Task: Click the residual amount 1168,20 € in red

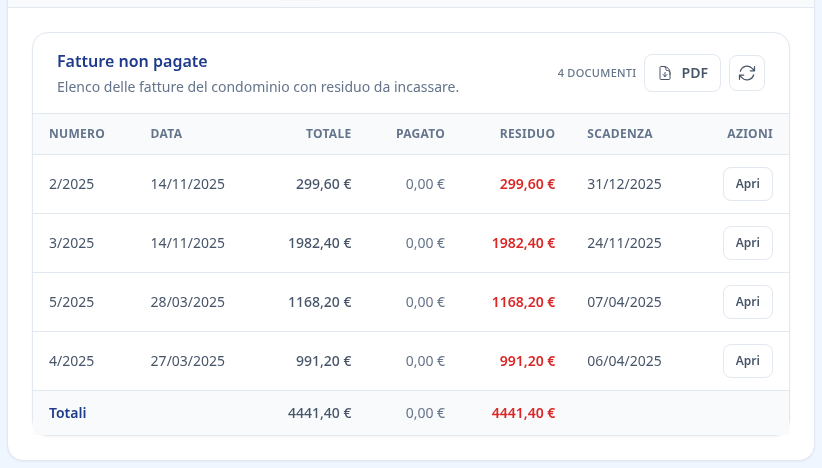Action: [x=523, y=302]
